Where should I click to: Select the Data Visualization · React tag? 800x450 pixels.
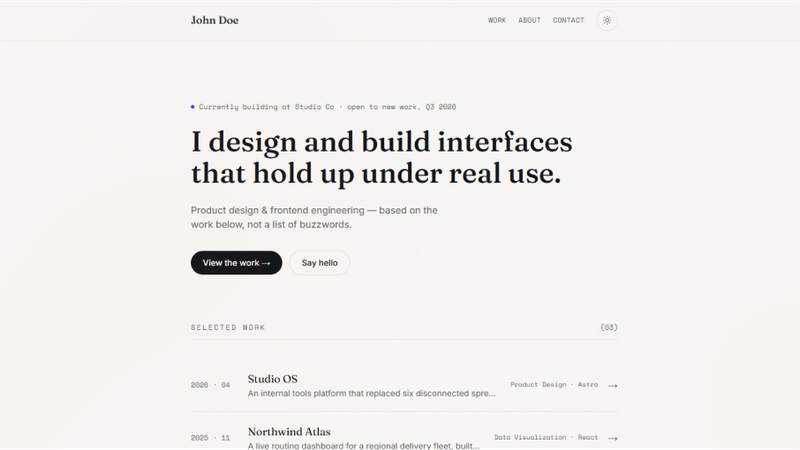click(546, 437)
